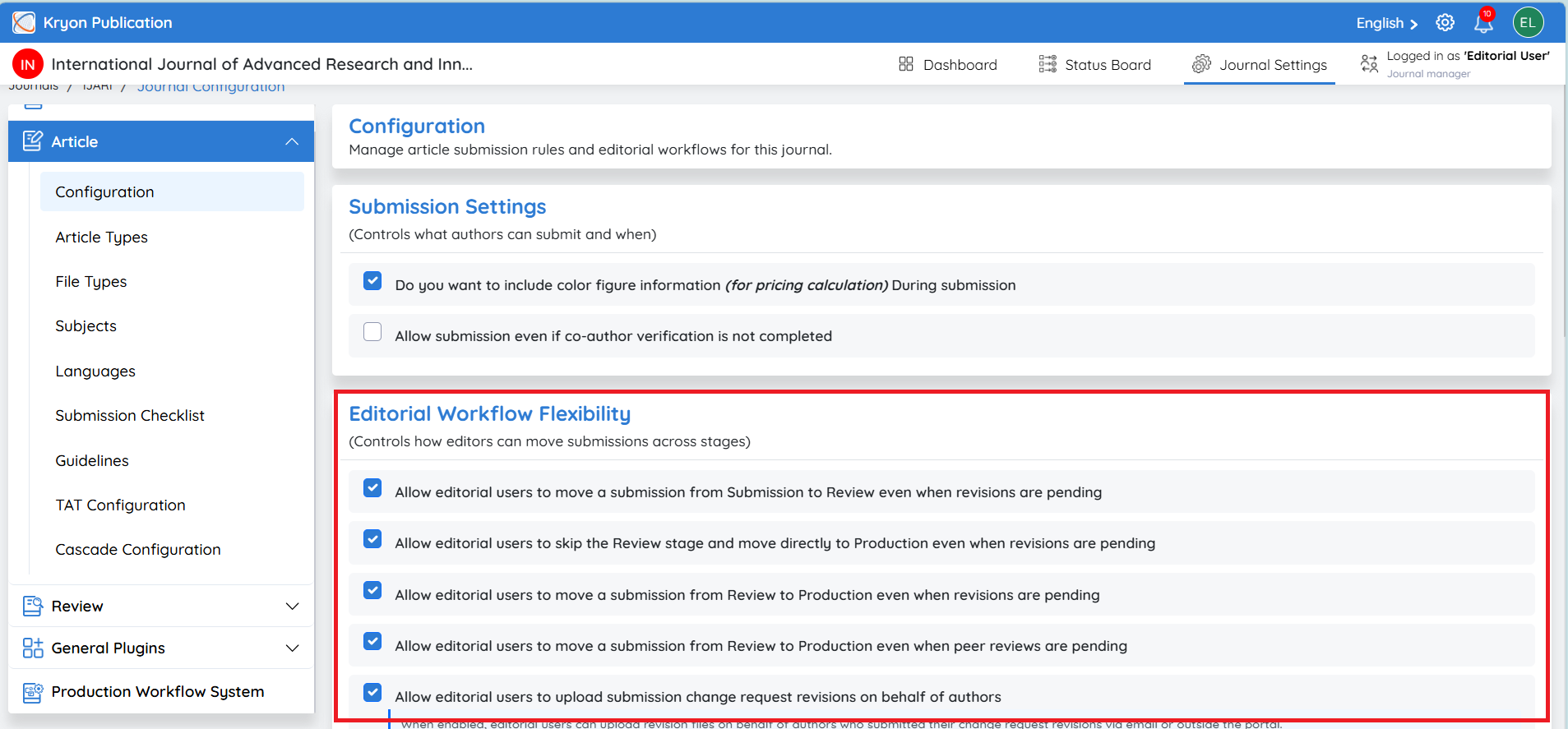Click the Journal Configuration breadcrumb link

pos(210,87)
